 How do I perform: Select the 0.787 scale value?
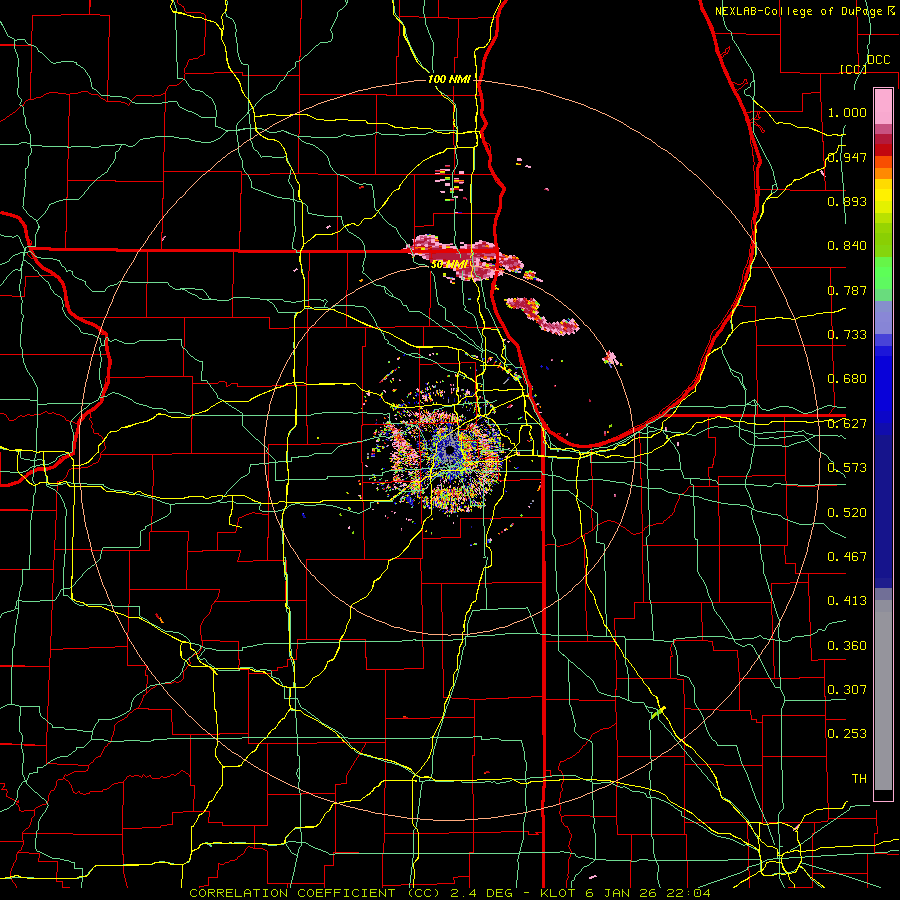pos(847,290)
